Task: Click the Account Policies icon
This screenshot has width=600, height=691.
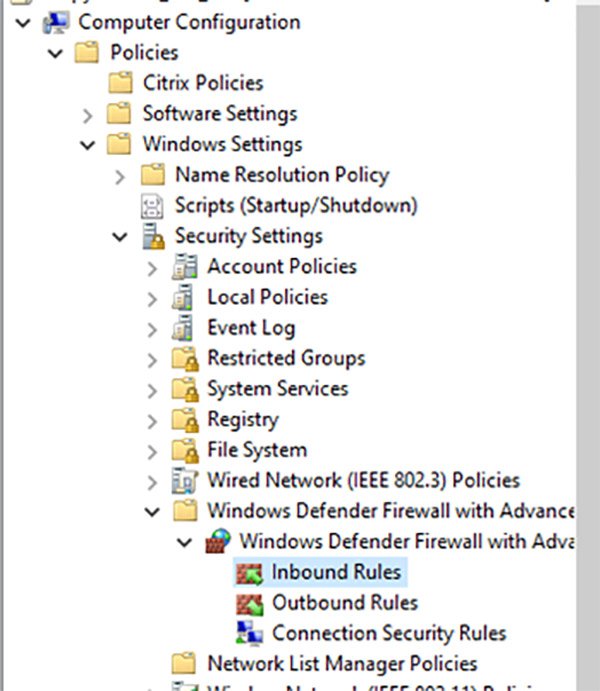Action: pyautogui.click(x=184, y=267)
